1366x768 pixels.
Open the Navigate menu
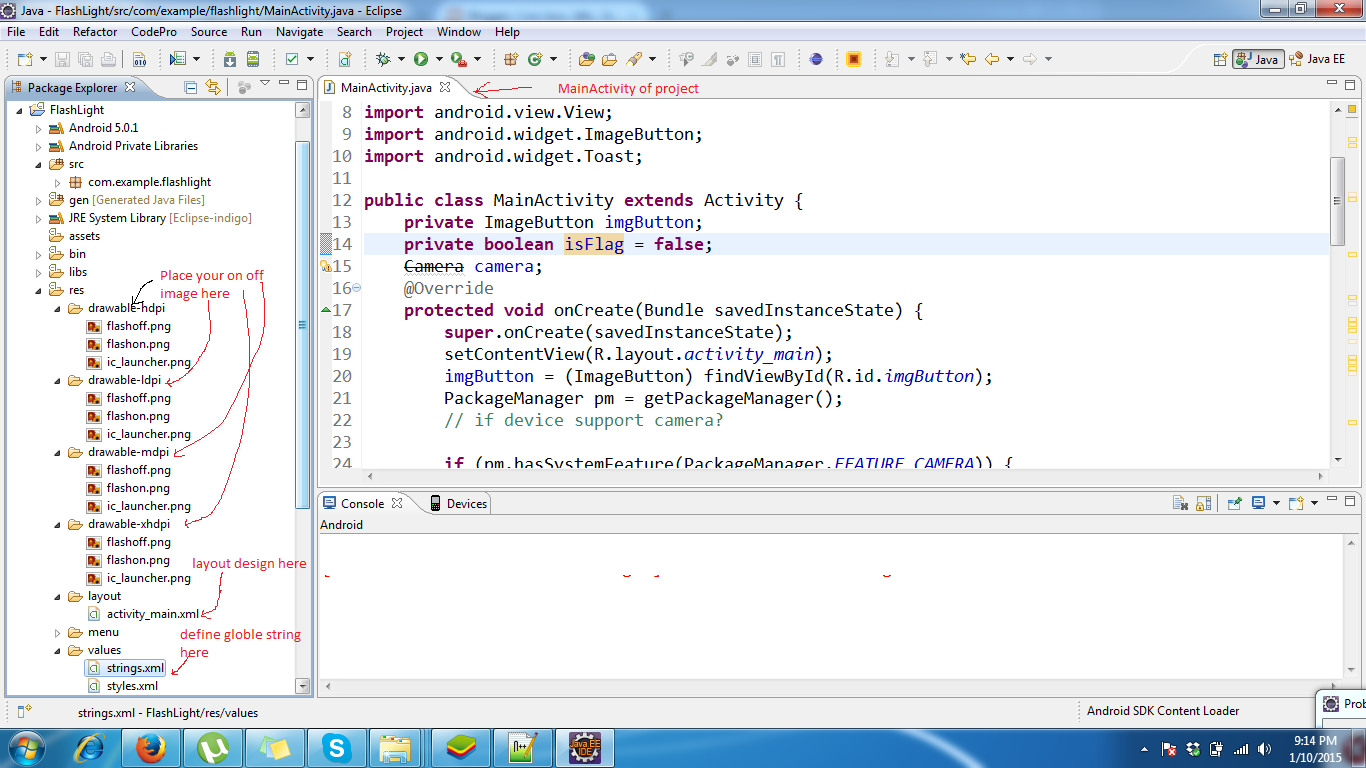(300, 32)
